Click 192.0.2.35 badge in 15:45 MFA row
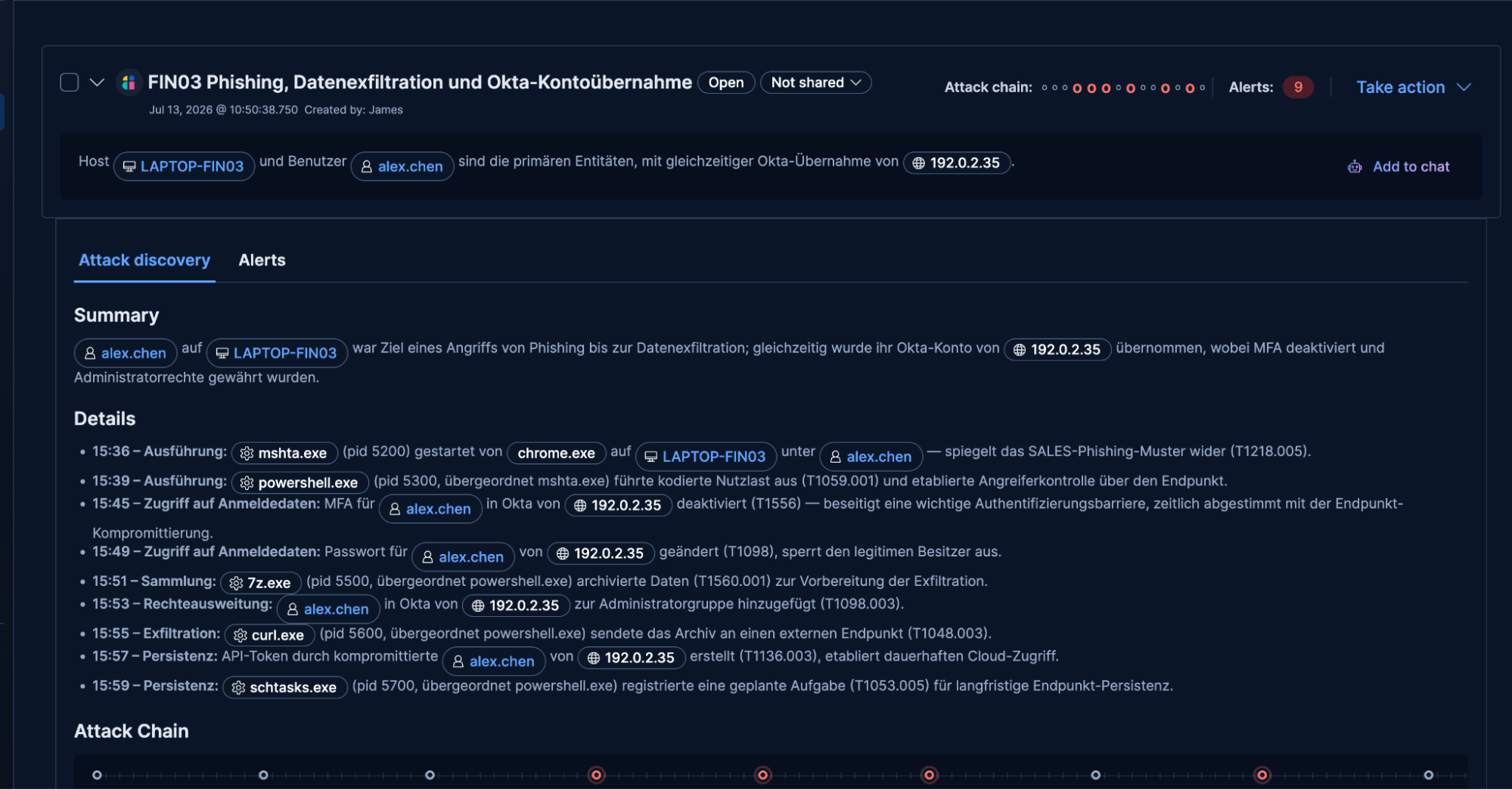 coord(618,505)
